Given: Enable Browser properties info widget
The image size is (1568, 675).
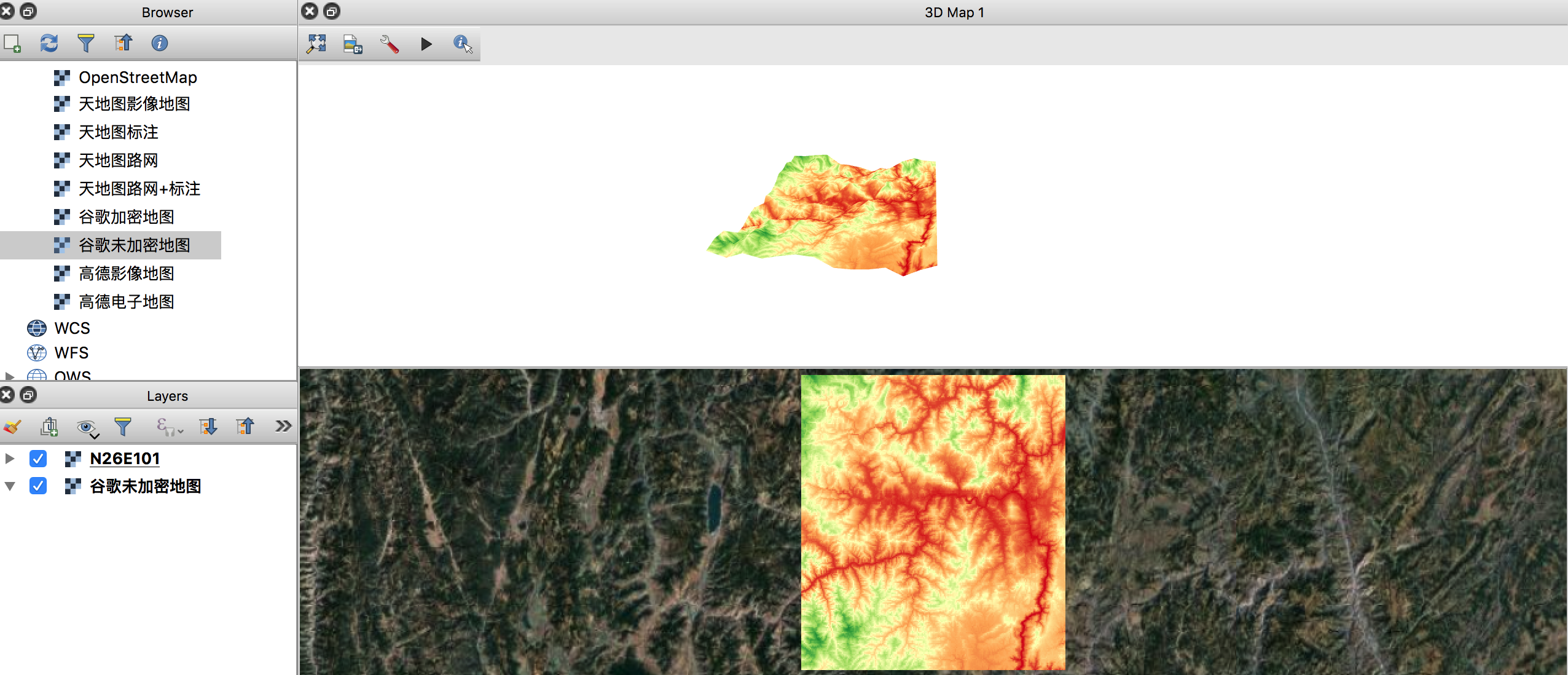Looking at the screenshot, I should (x=160, y=43).
